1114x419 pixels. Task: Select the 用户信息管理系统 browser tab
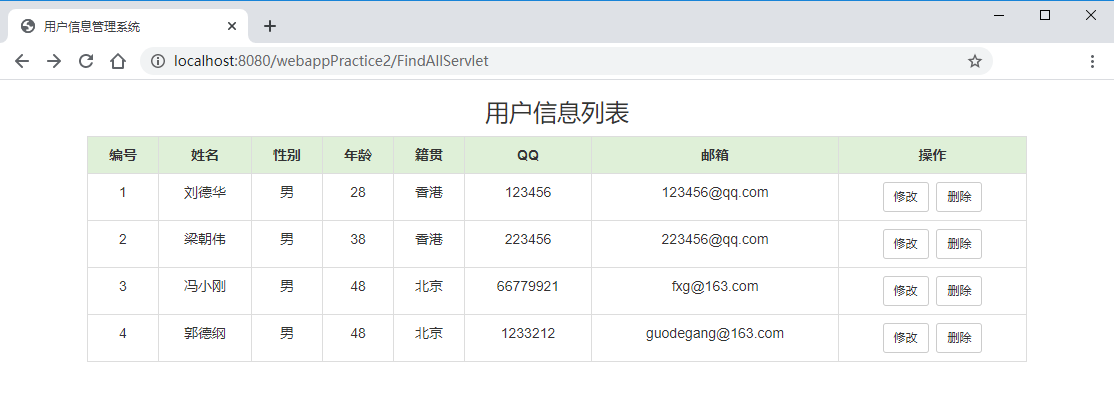tap(128, 26)
